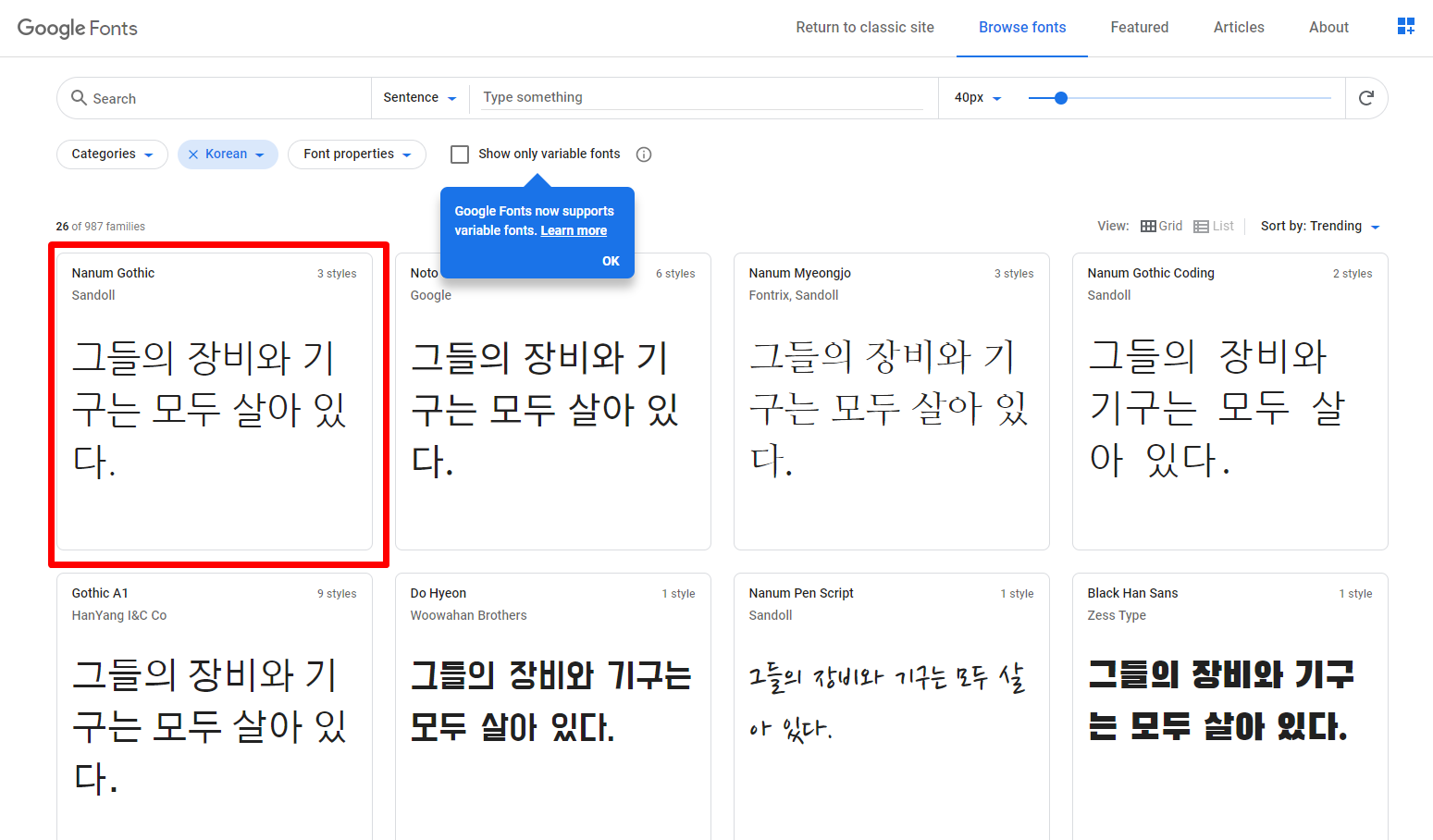
Task: Click '9 styles' on Gothic A1 card
Action: [x=337, y=594]
